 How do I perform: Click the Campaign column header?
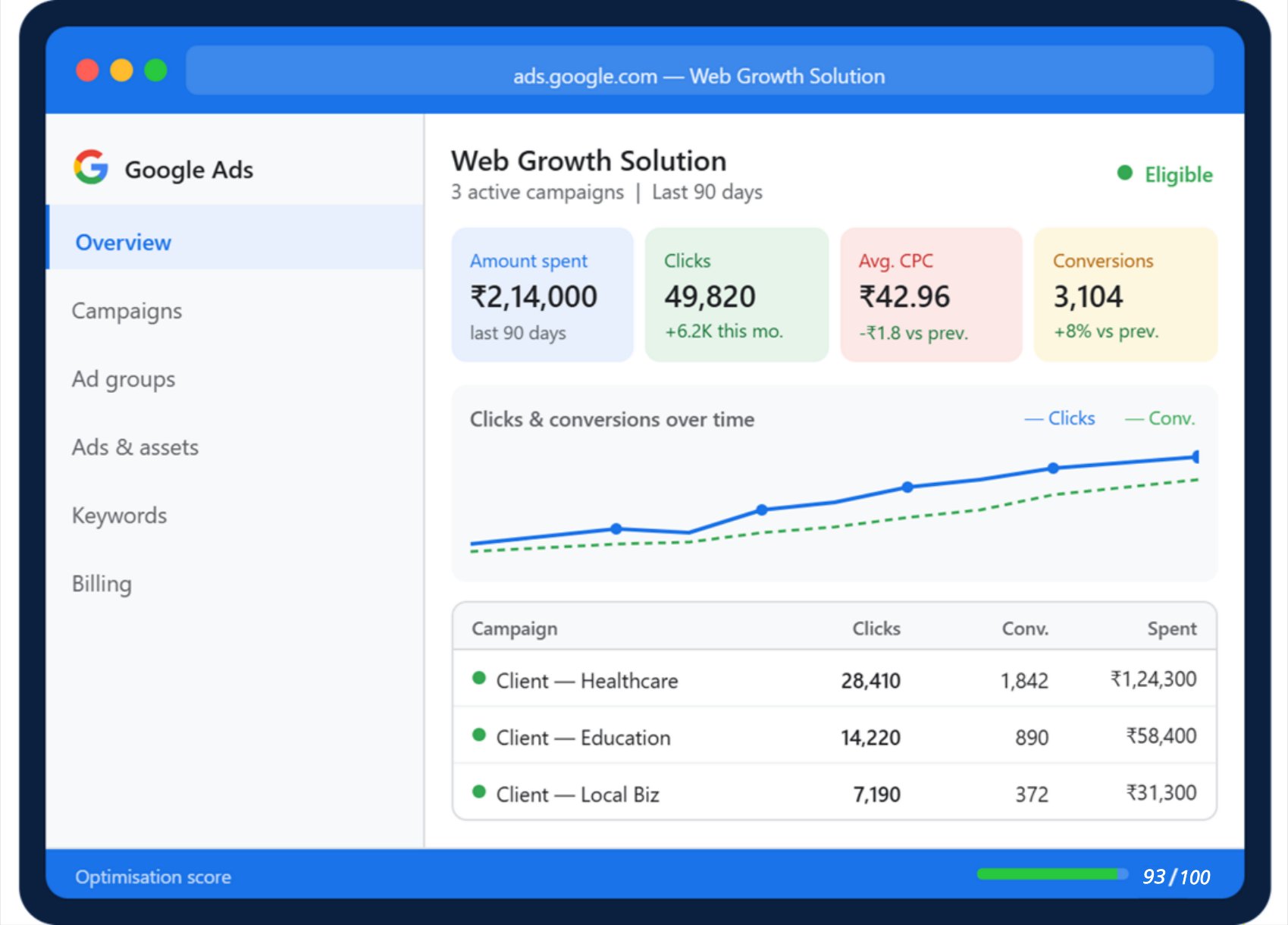point(515,629)
